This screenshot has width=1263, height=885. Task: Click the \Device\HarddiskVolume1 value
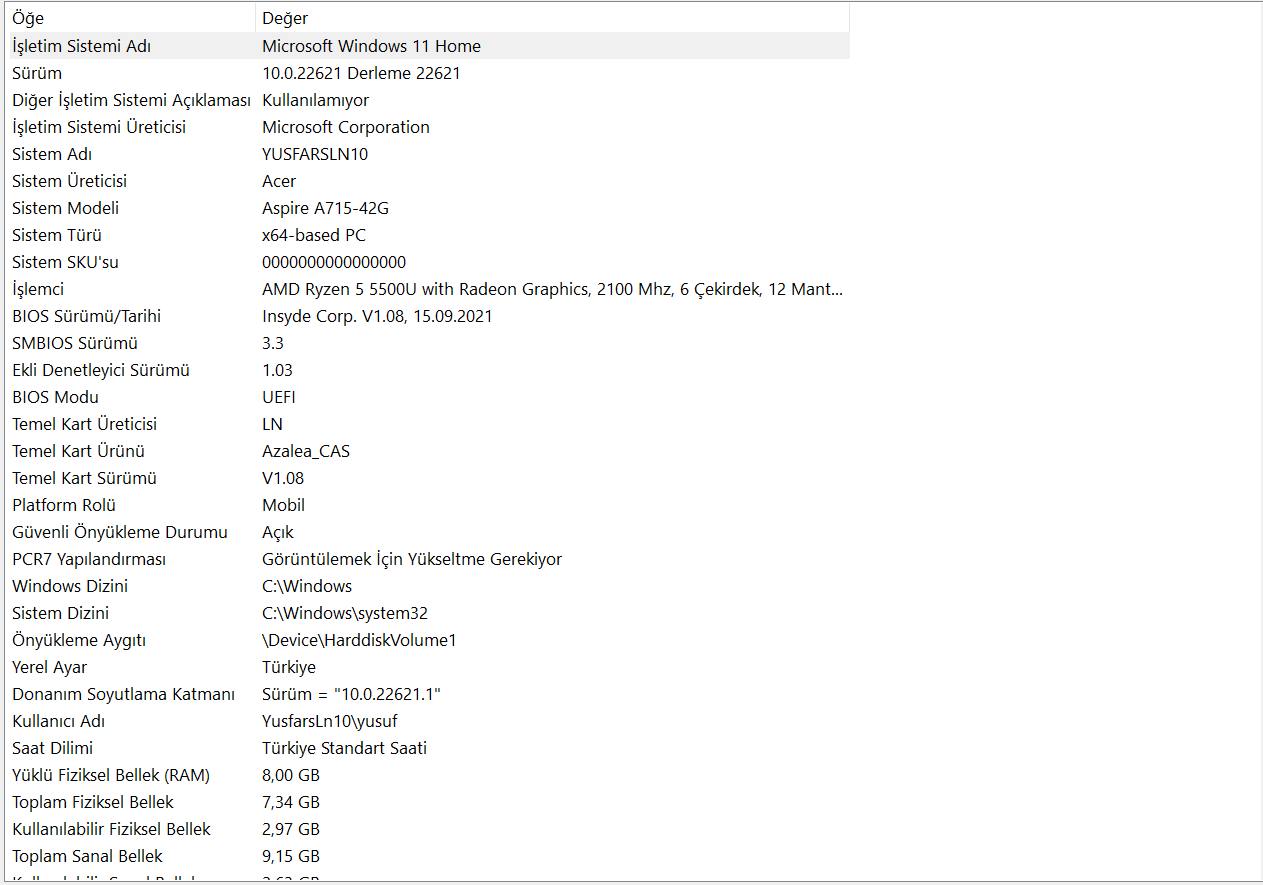[x=359, y=640]
